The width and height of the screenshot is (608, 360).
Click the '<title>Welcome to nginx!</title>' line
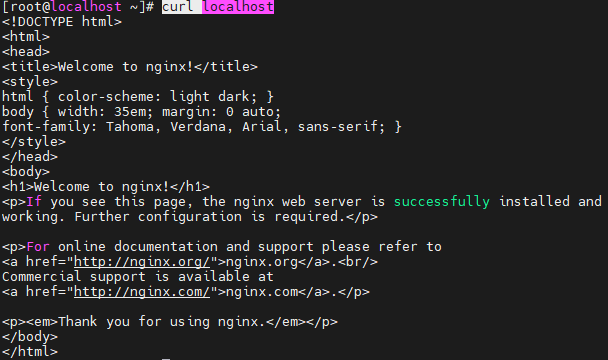point(130,67)
